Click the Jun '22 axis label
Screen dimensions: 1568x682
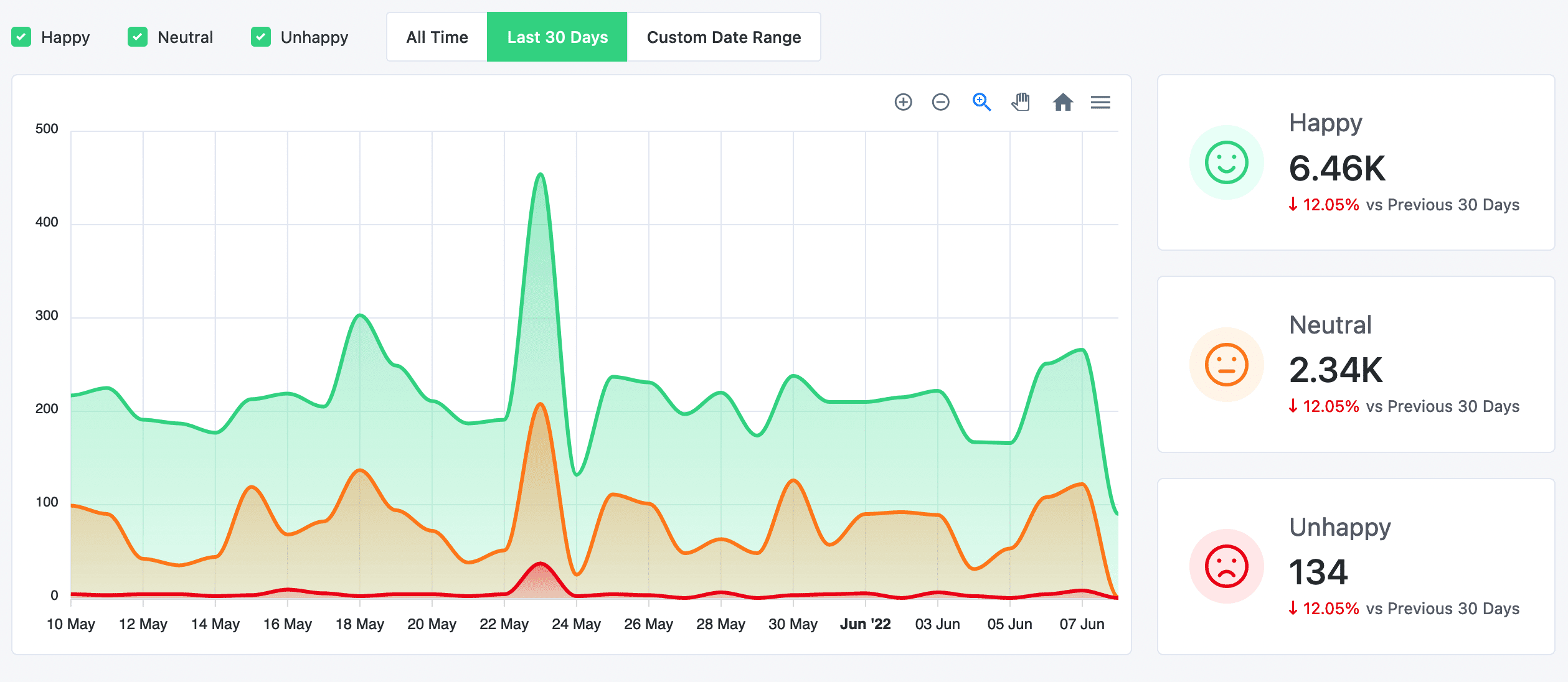(865, 624)
